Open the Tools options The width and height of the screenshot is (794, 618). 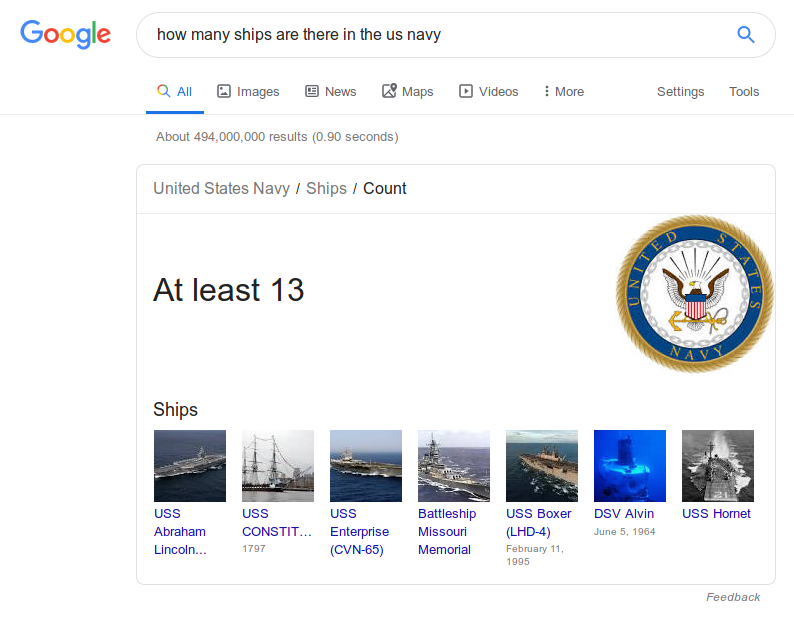pos(744,92)
